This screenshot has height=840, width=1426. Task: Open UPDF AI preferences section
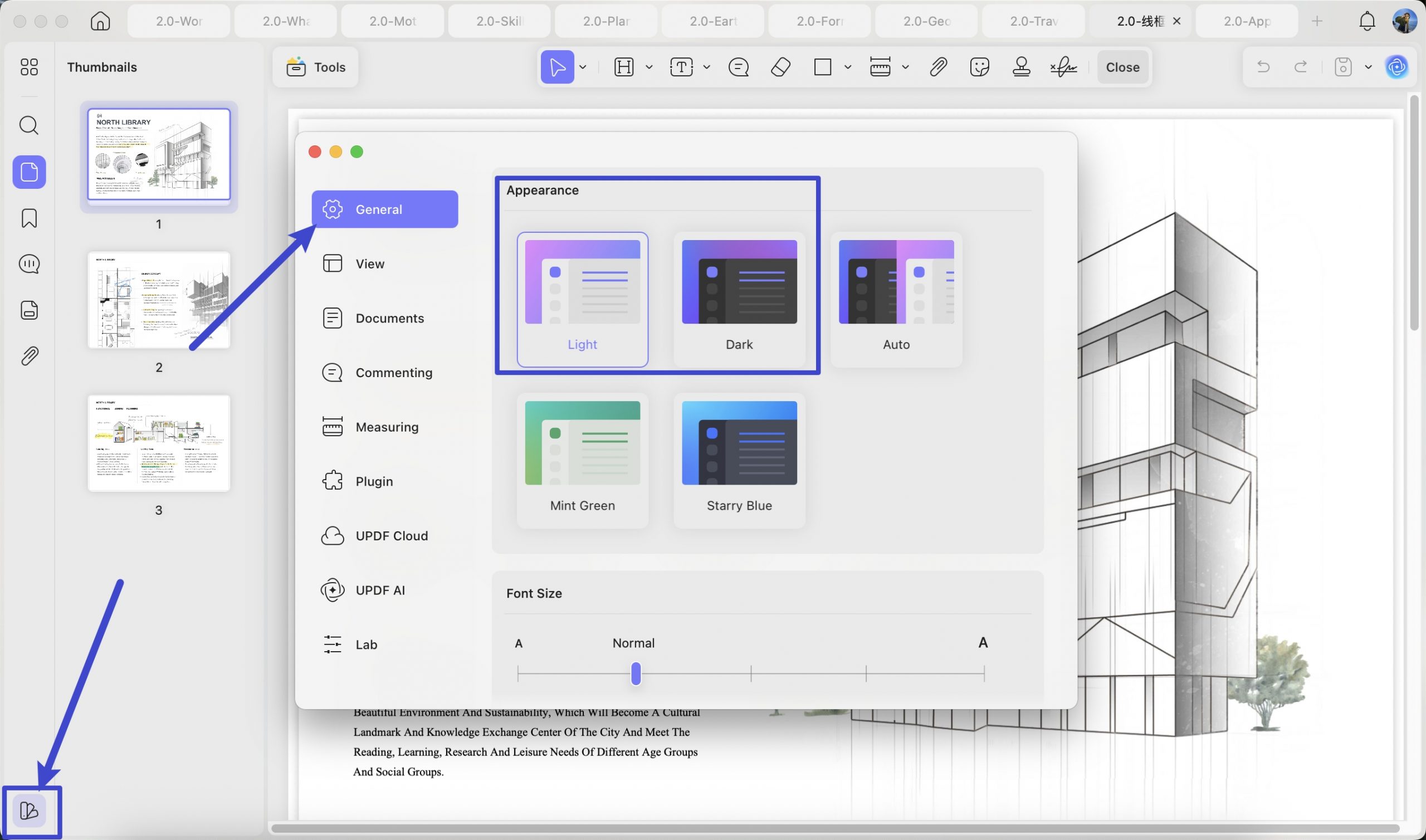tap(385, 590)
